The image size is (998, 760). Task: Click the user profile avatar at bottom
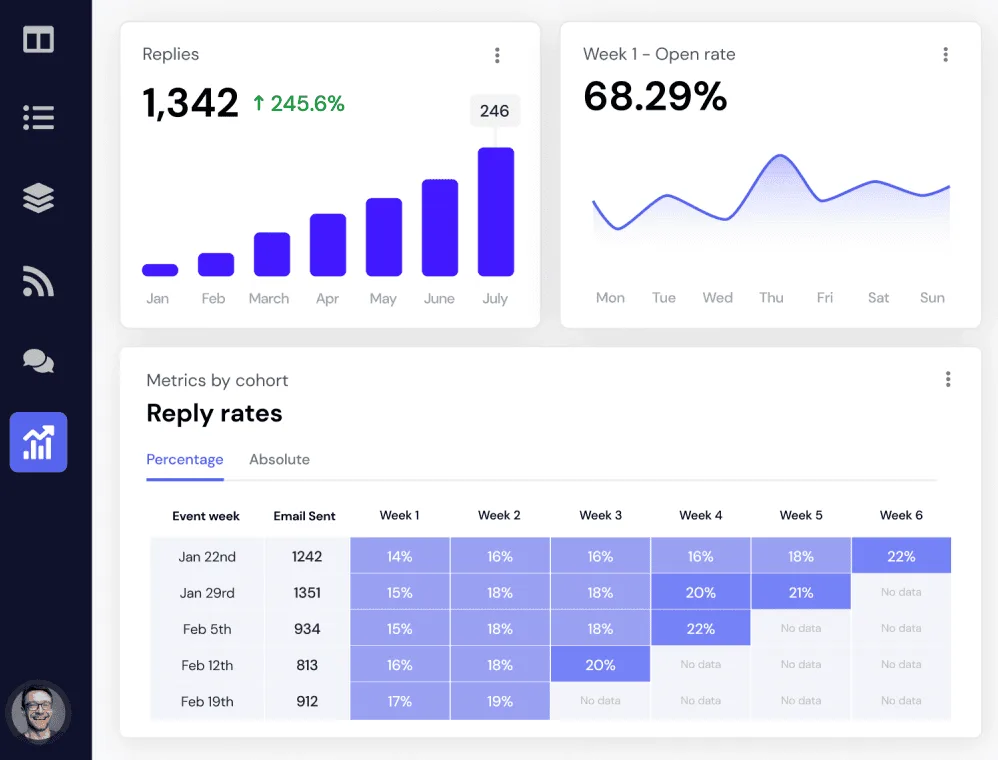click(38, 712)
